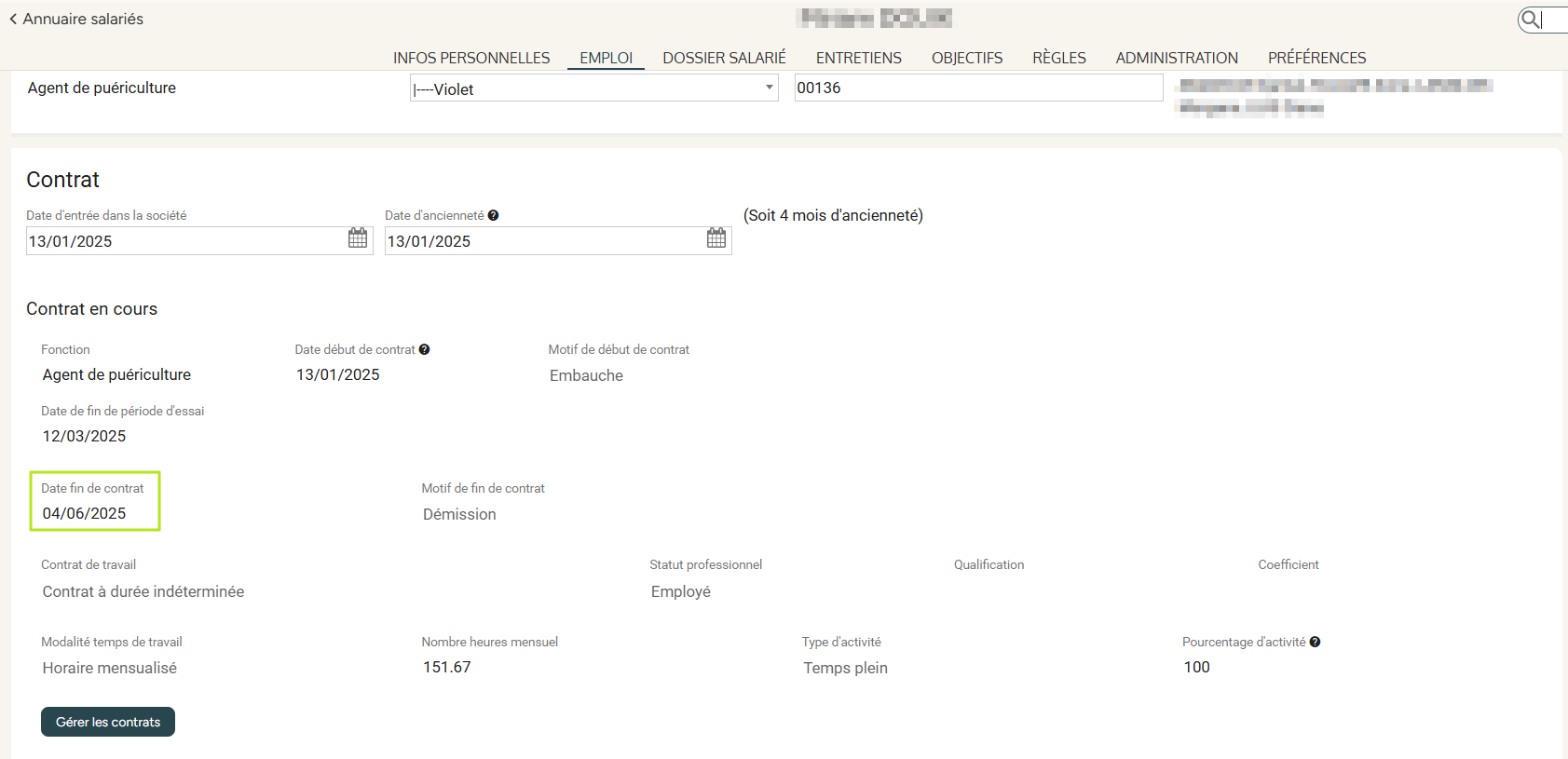
Task: Click help icon beside Date début de contrat
Action: tap(425, 349)
